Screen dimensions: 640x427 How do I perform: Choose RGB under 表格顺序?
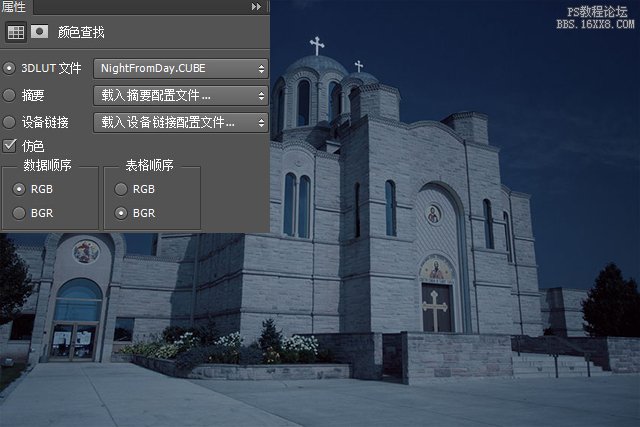[x=121, y=189]
